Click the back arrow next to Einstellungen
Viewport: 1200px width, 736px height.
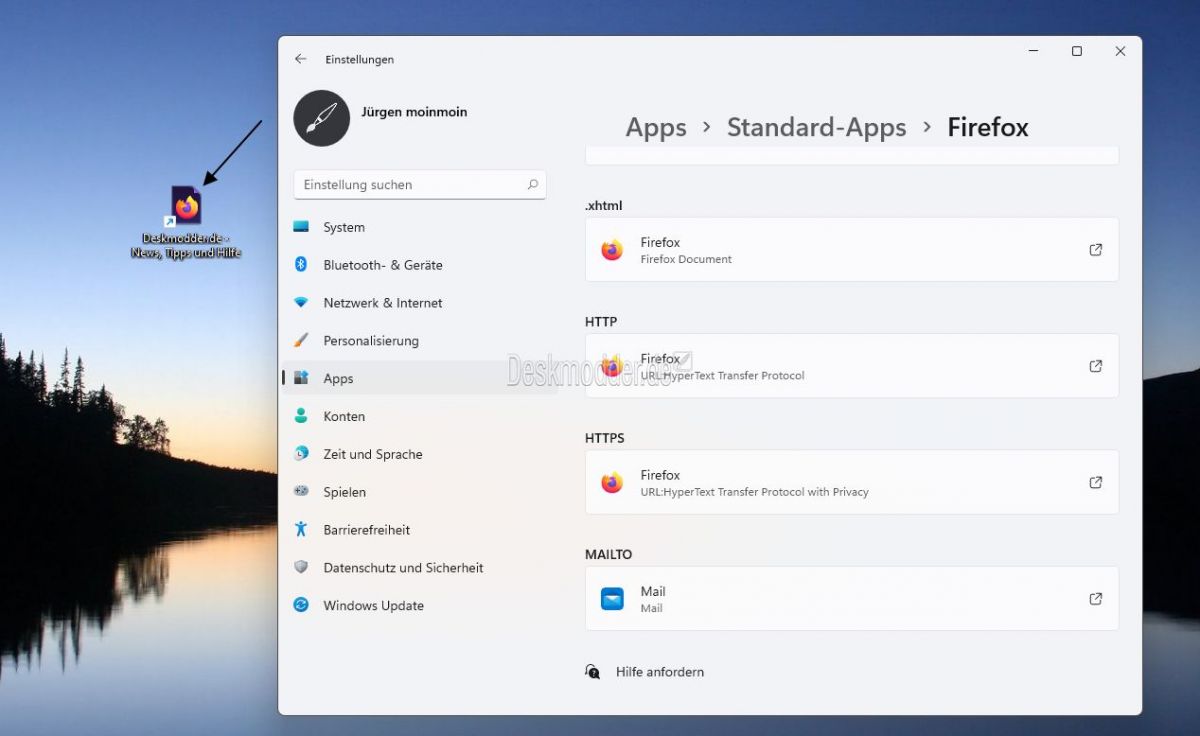click(x=299, y=59)
